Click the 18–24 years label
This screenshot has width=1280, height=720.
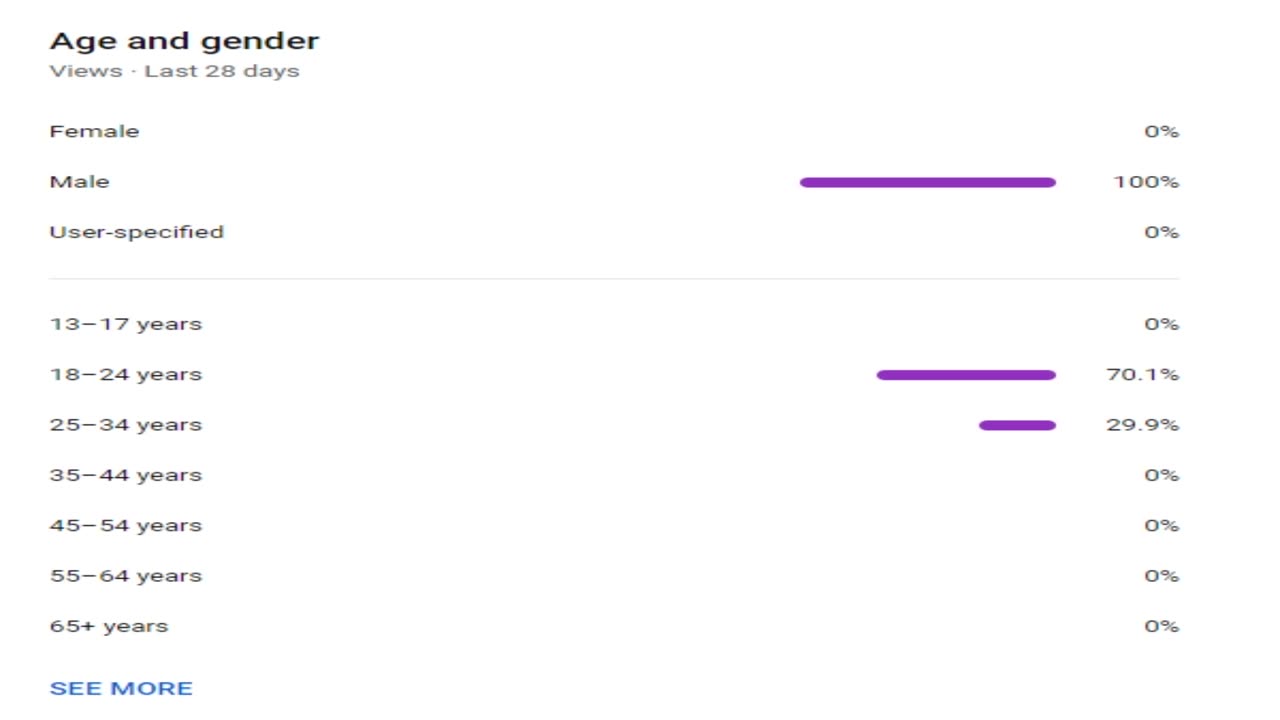pyautogui.click(x=125, y=375)
